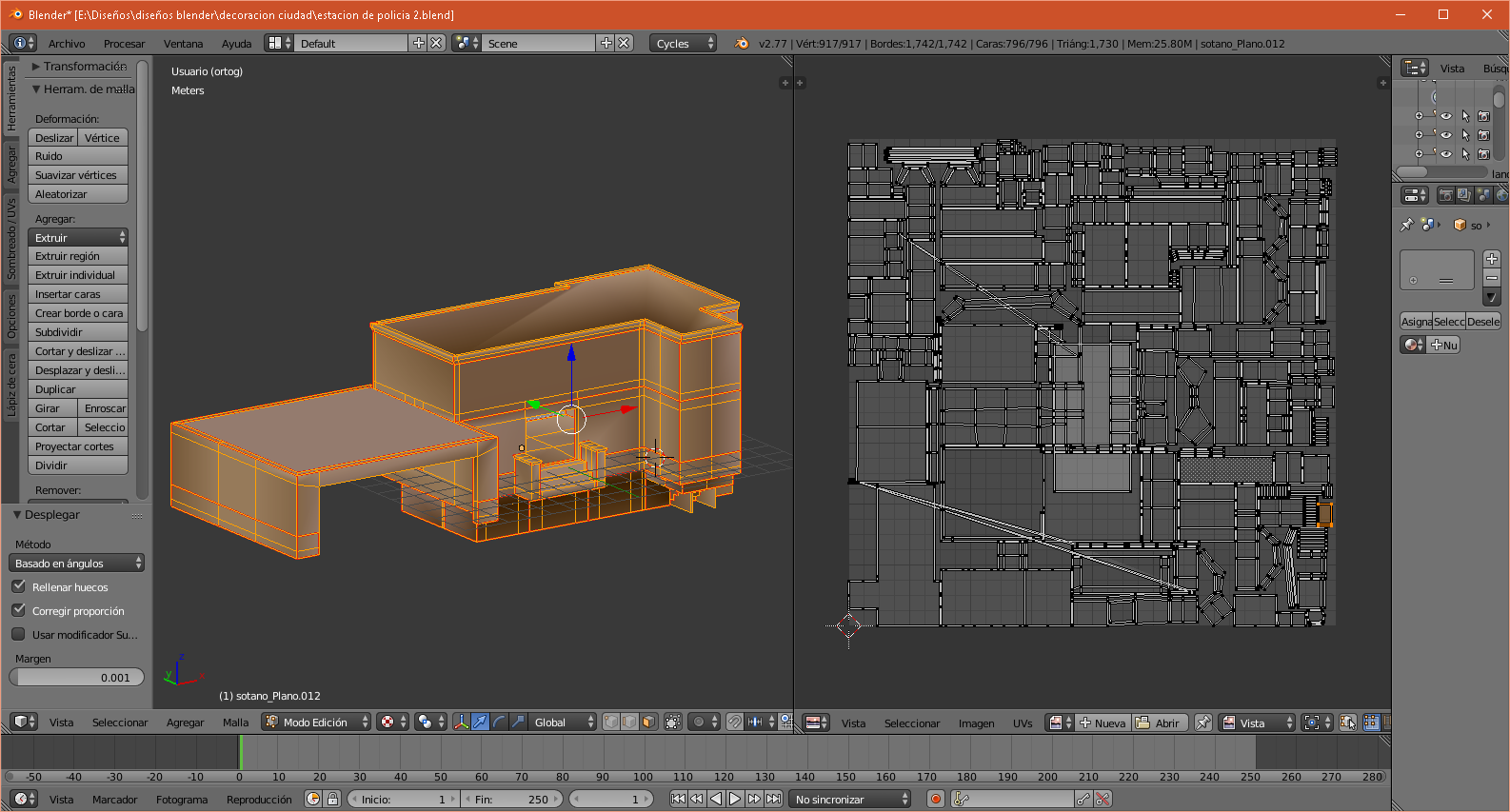The height and width of the screenshot is (812, 1510).
Task: Disable the Corregir proporción checkbox
Action: point(19,611)
